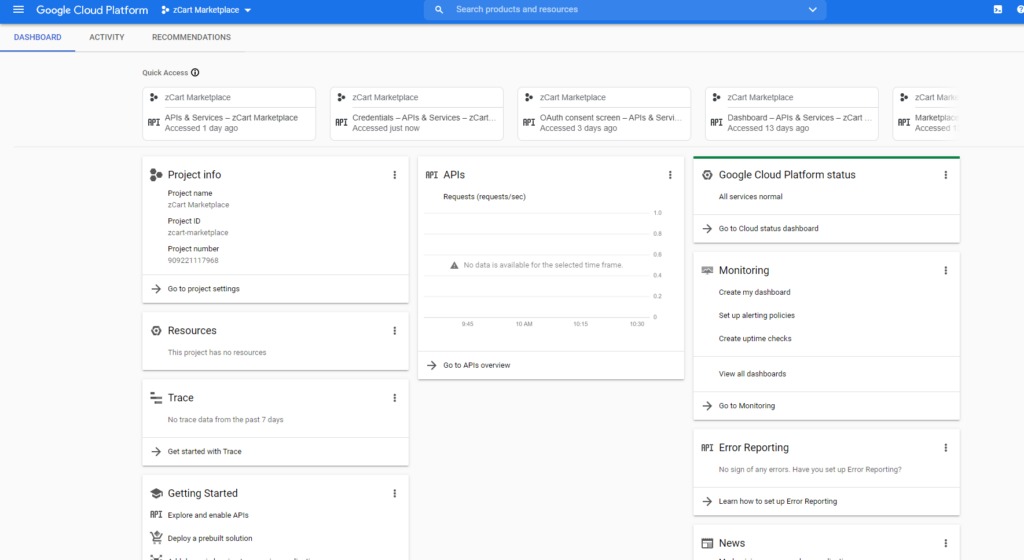Switch to the Activity tab
This screenshot has height=560, width=1024.
pyautogui.click(x=107, y=38)
